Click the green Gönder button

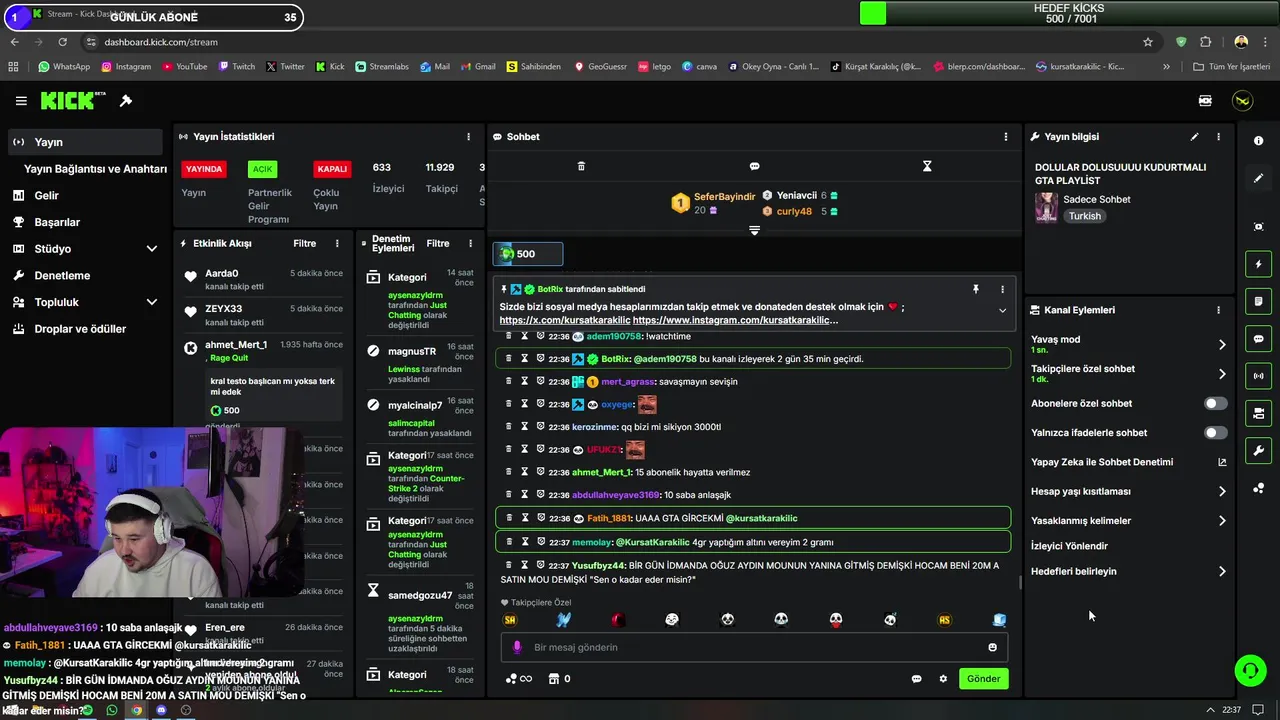[x=983, y=679]
